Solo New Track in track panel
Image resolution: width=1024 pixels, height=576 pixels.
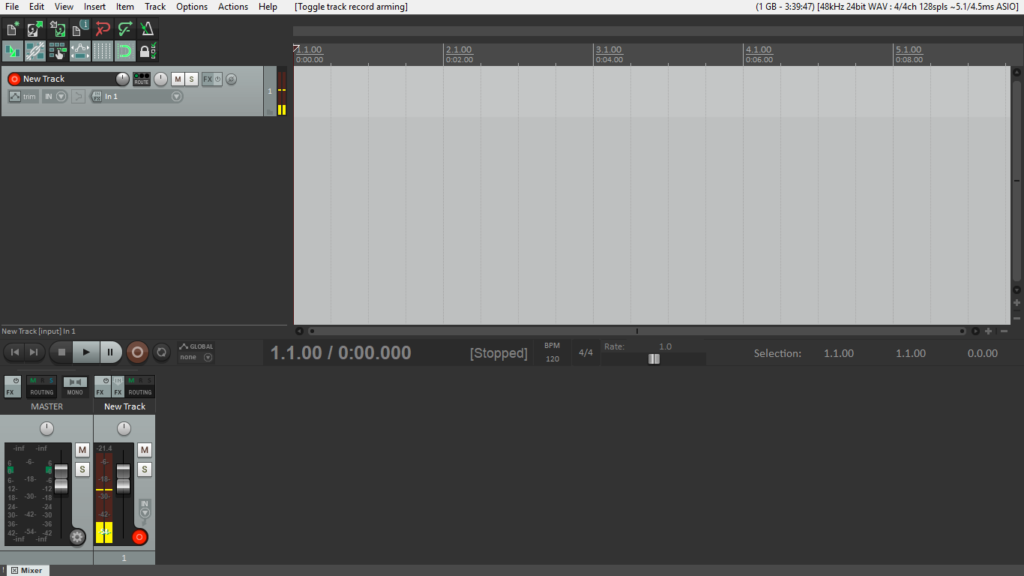click(191, 79)
